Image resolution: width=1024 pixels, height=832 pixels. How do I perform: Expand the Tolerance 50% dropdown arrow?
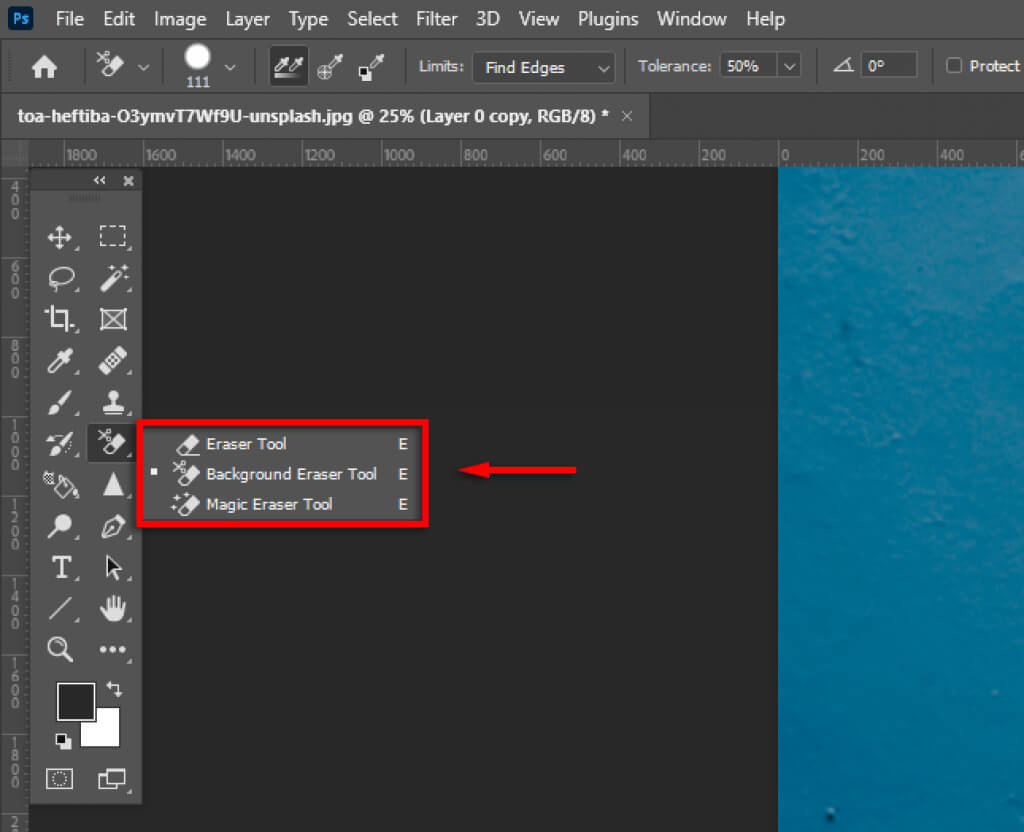point(789,67)
